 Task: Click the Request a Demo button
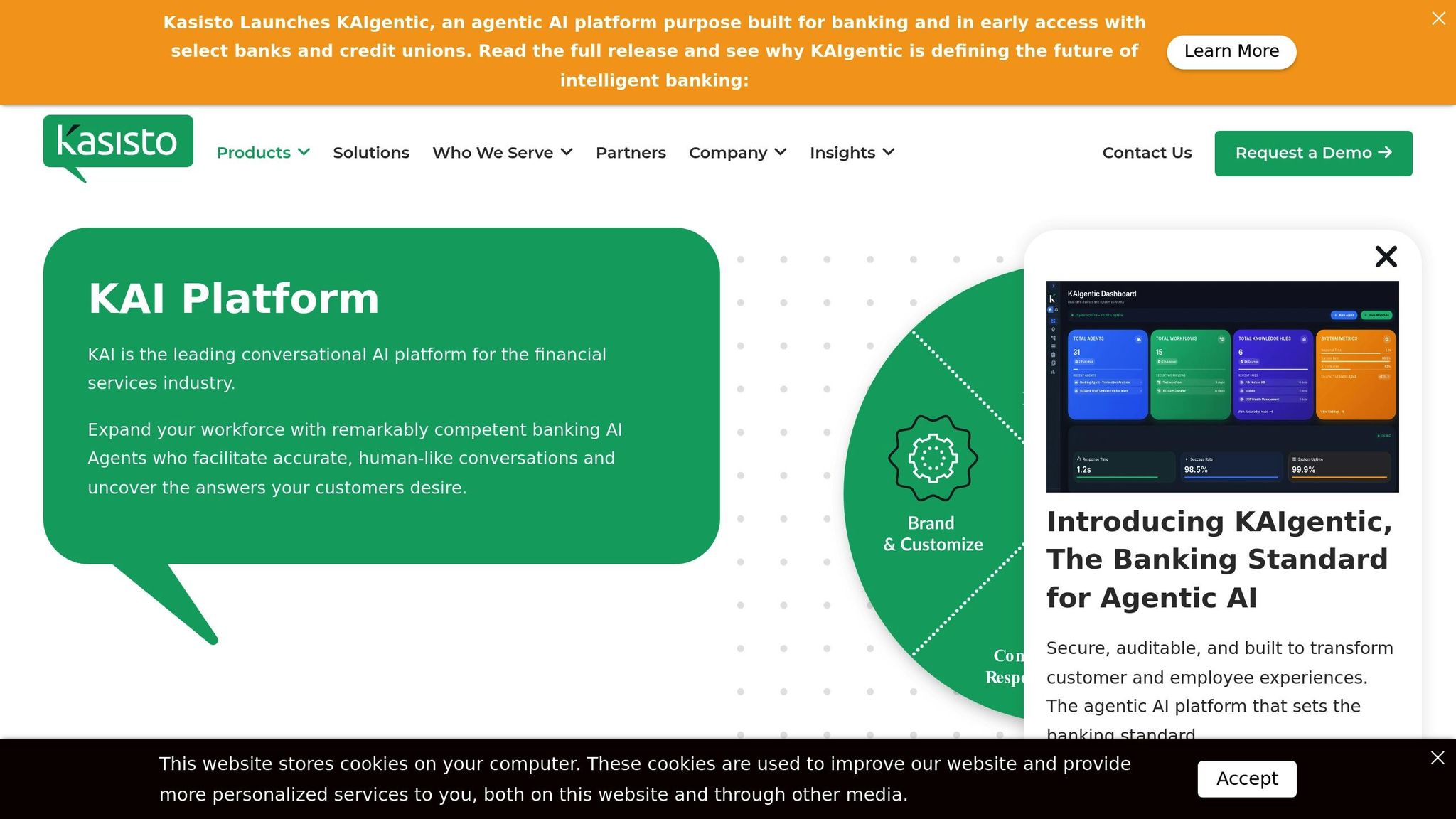[x=1313, y=154]
